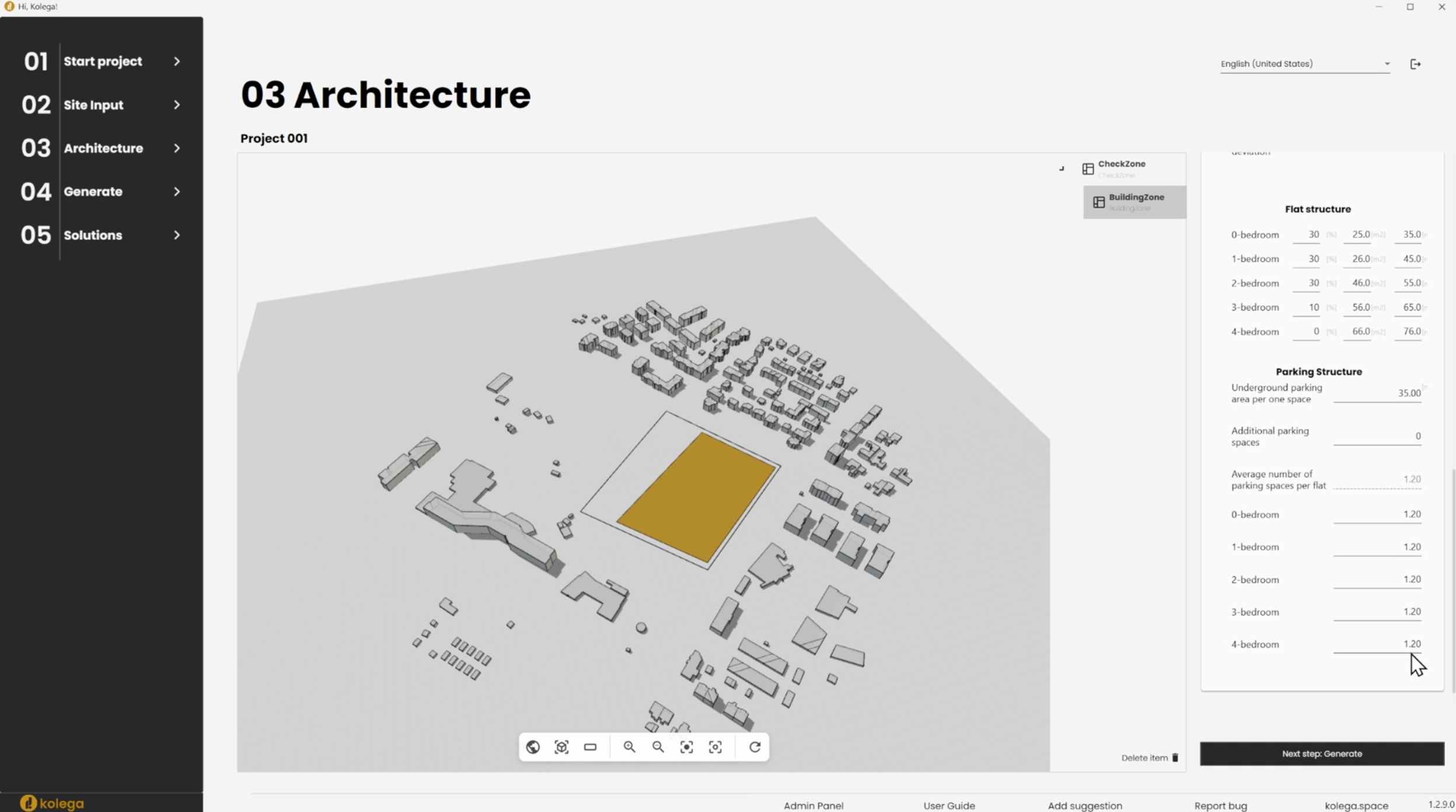Click the globe map view icon
The image size is (1456, 812).
(x=533, y=747)
